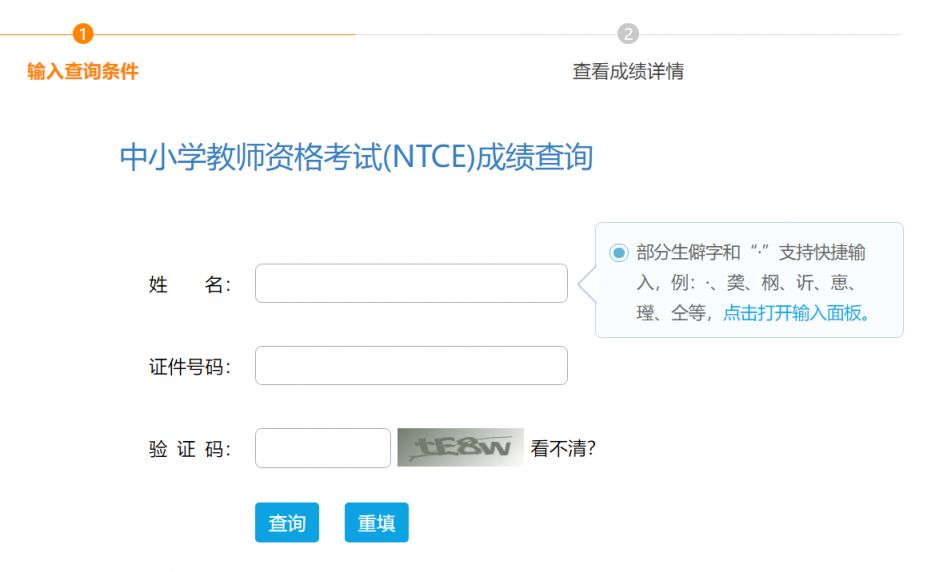Screen dimensions: 927x572
Task: Open the 点击打开输入面板 input panel link
Action: click(796, 313)
